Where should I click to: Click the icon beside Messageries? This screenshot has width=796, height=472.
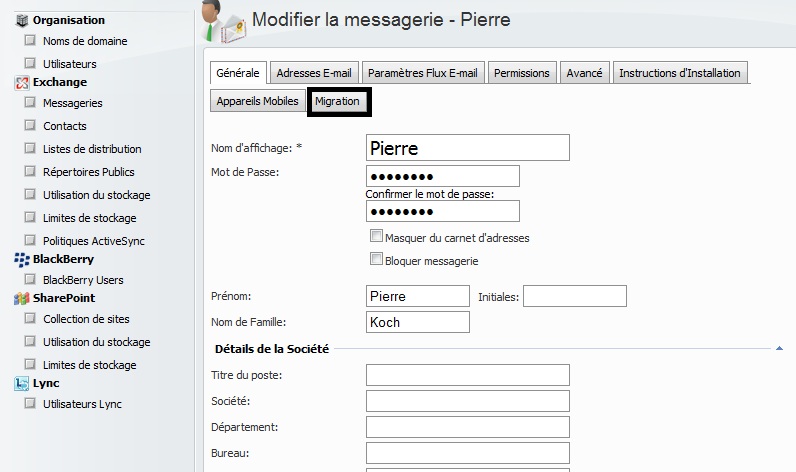pos(30,103)
